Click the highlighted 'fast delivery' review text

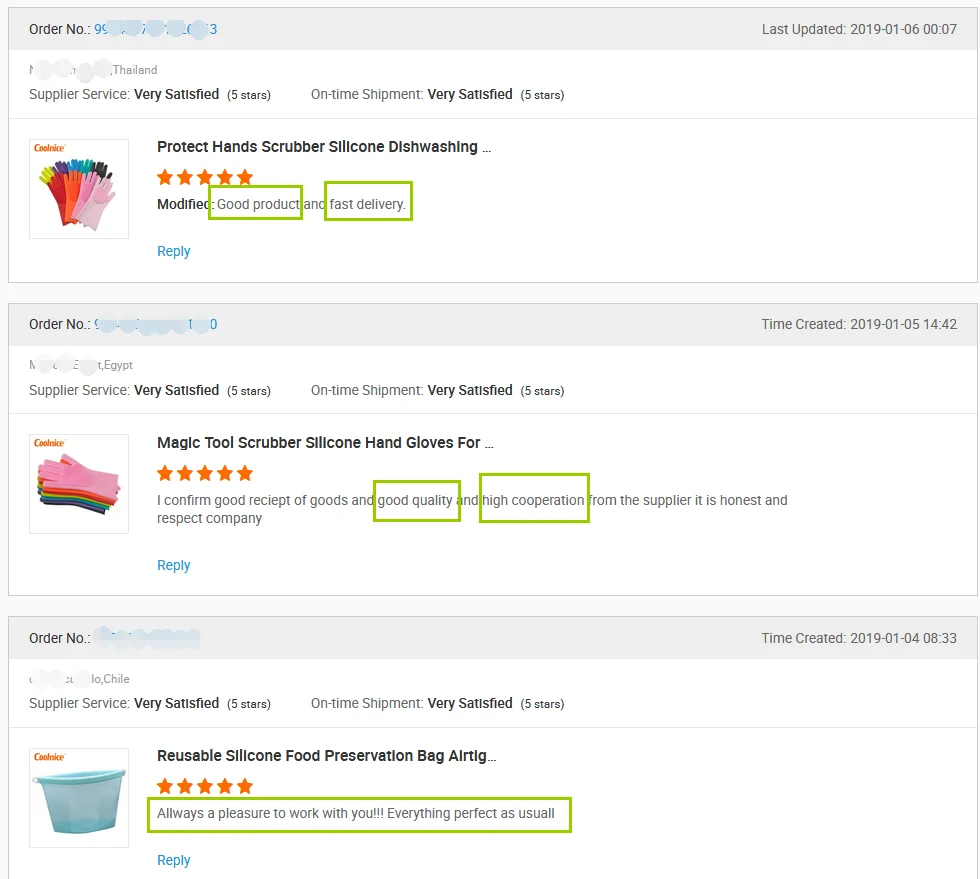coord(368,204)
